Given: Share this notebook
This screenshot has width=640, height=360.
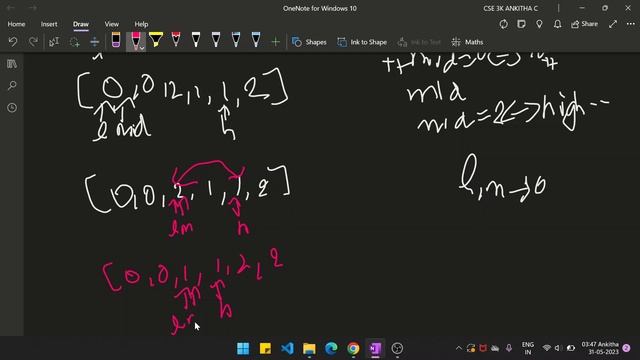Looking at the screenshot, I should tap(584, 24).
